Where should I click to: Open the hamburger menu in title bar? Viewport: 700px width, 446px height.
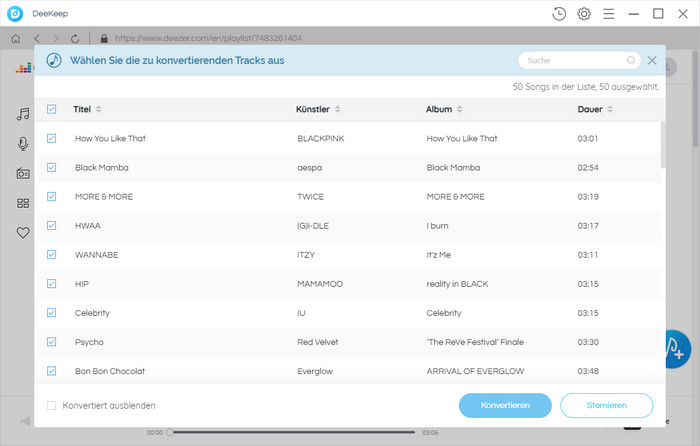click(608, 14)
